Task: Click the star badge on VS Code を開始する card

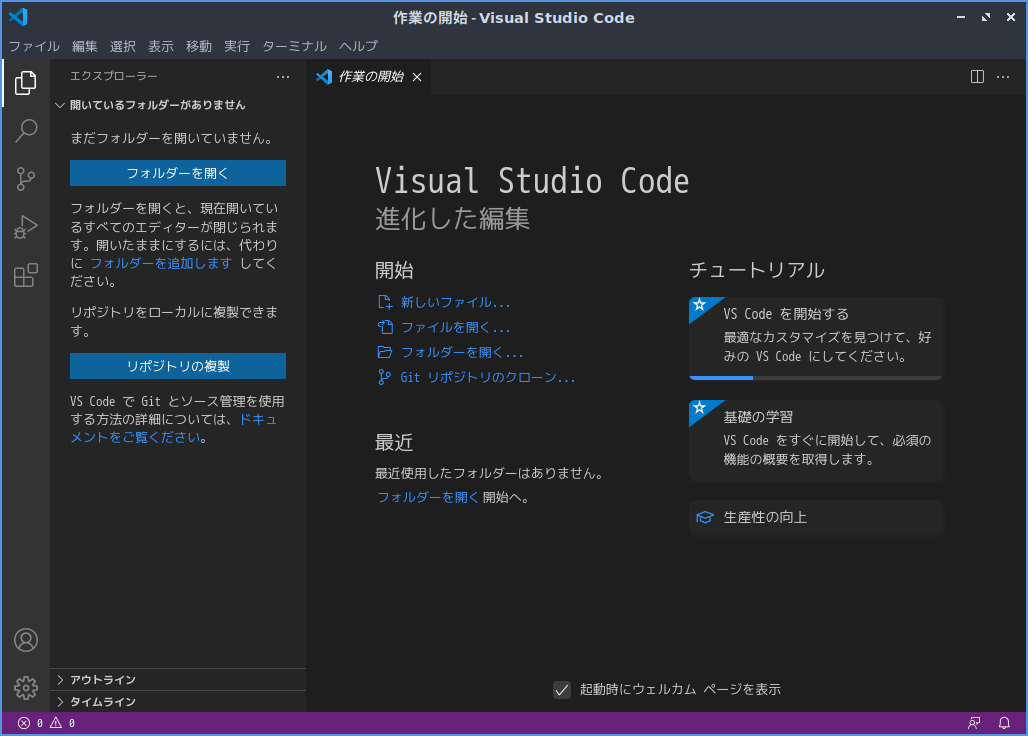Action: click(700, 305)
